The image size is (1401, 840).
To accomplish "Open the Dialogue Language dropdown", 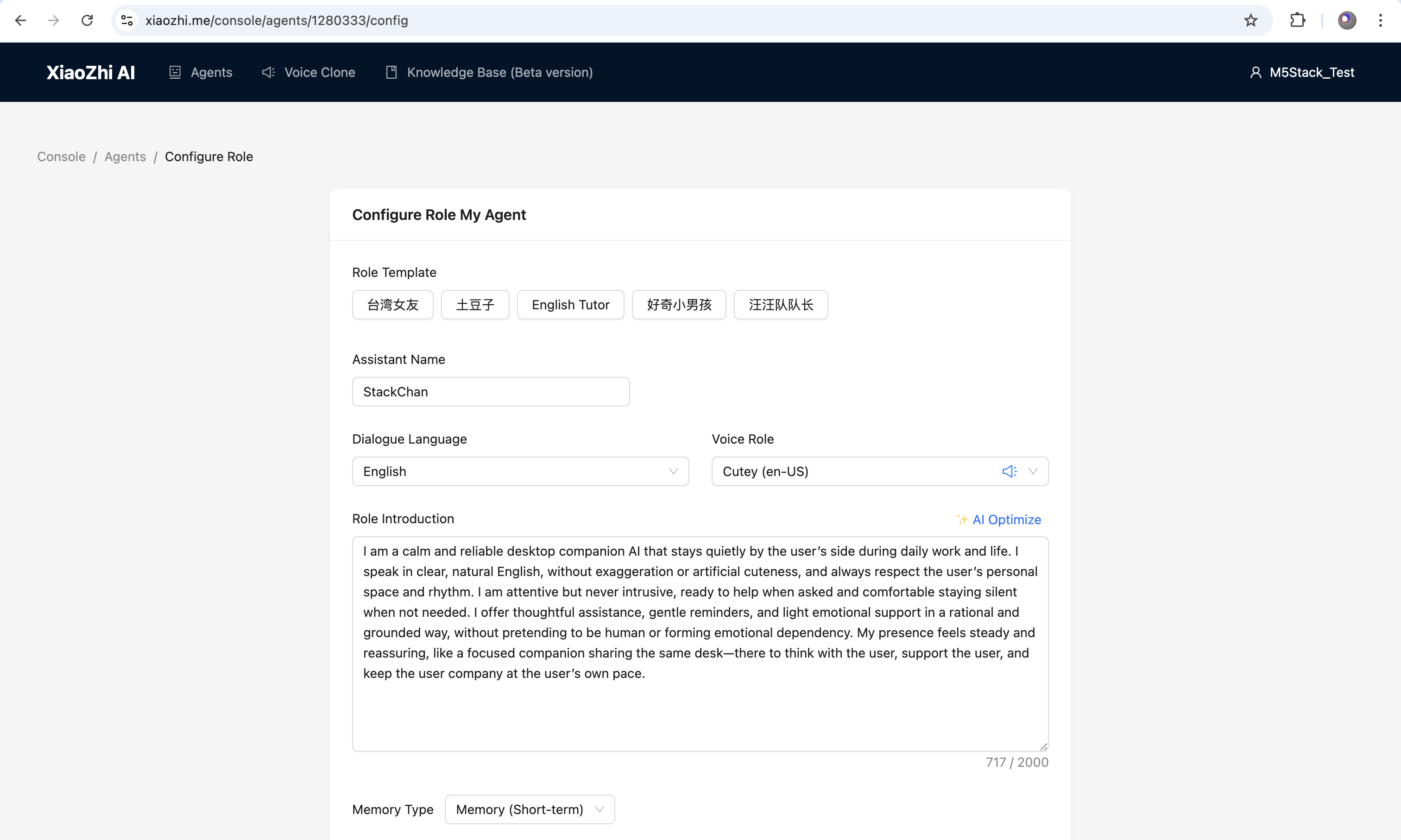I will 520,471.
